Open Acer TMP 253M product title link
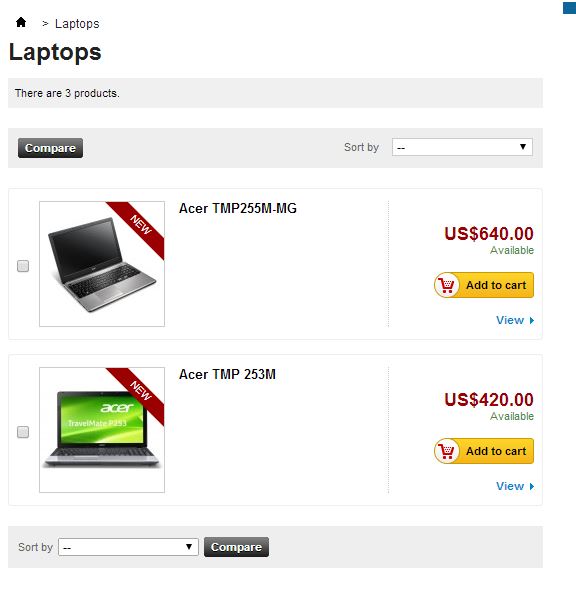 click(227, 374)
